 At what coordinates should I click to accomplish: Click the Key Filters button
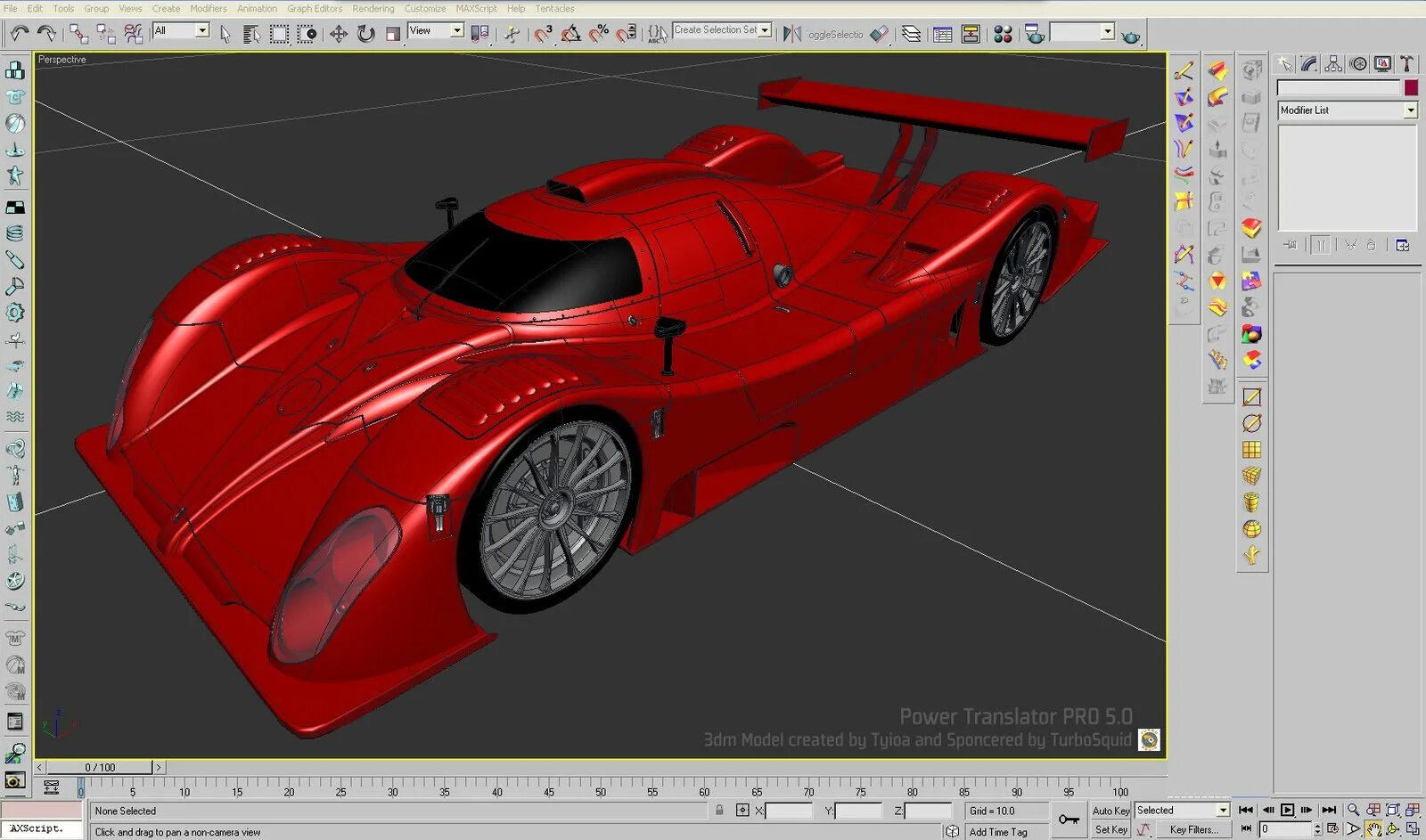point(1193,829)
